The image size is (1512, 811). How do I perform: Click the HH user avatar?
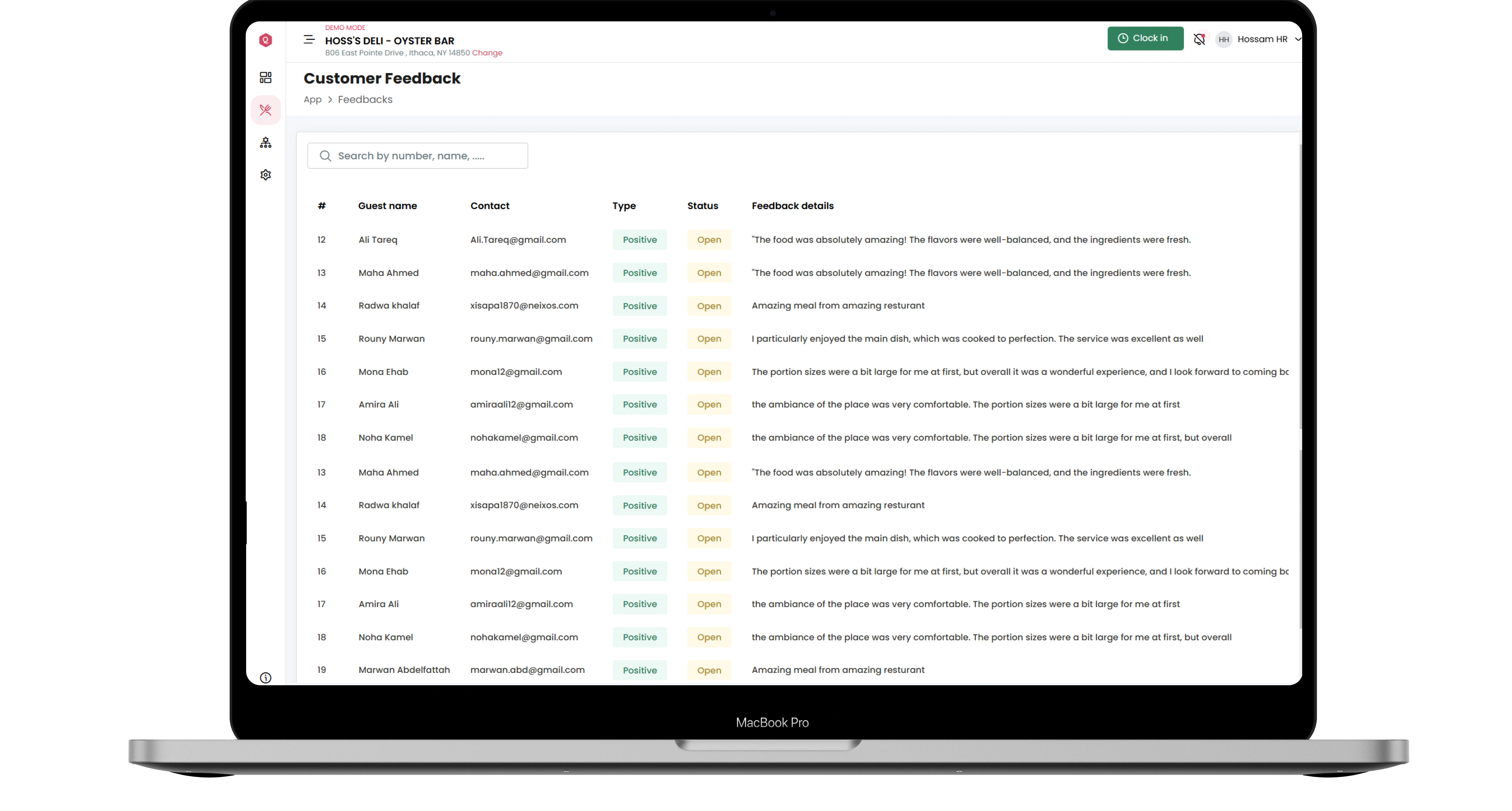pyautogui.click(x=1223, y=39)
